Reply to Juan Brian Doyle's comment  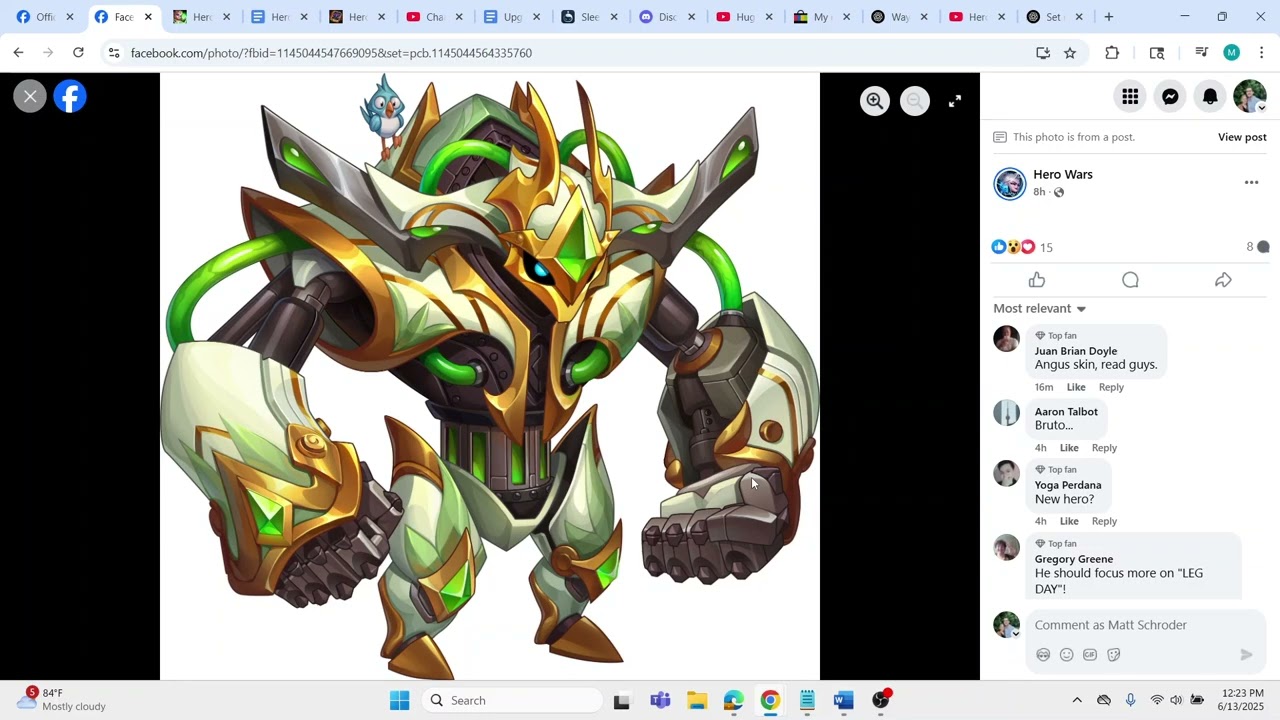click(x=1111, y=387)
